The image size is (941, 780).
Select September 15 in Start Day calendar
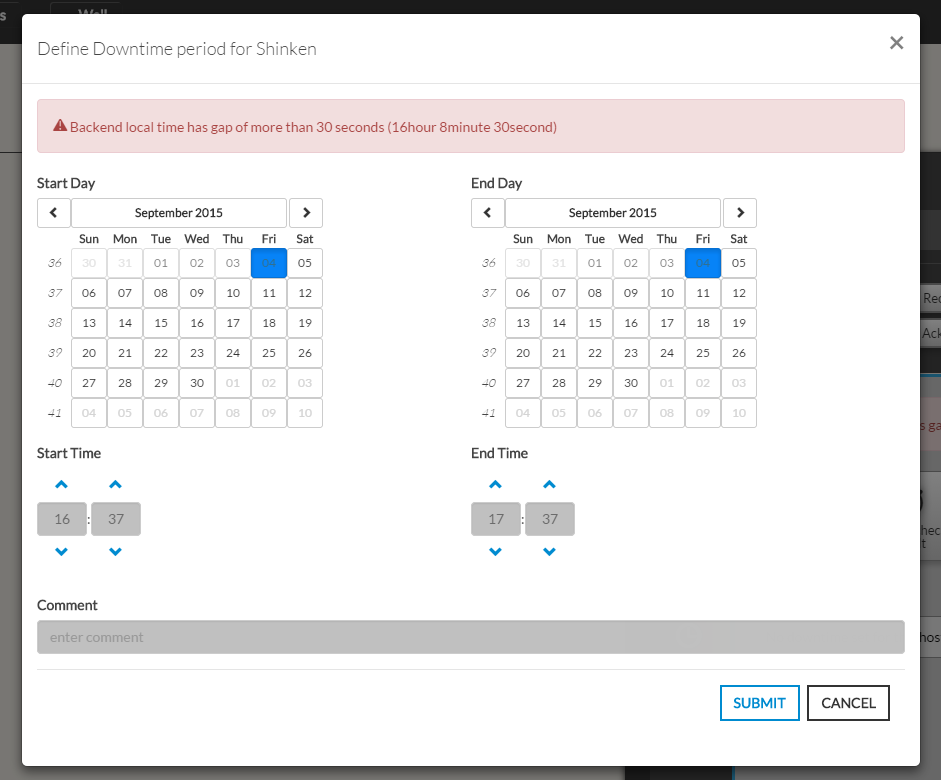pyautogui.click(x=161, y=323)
